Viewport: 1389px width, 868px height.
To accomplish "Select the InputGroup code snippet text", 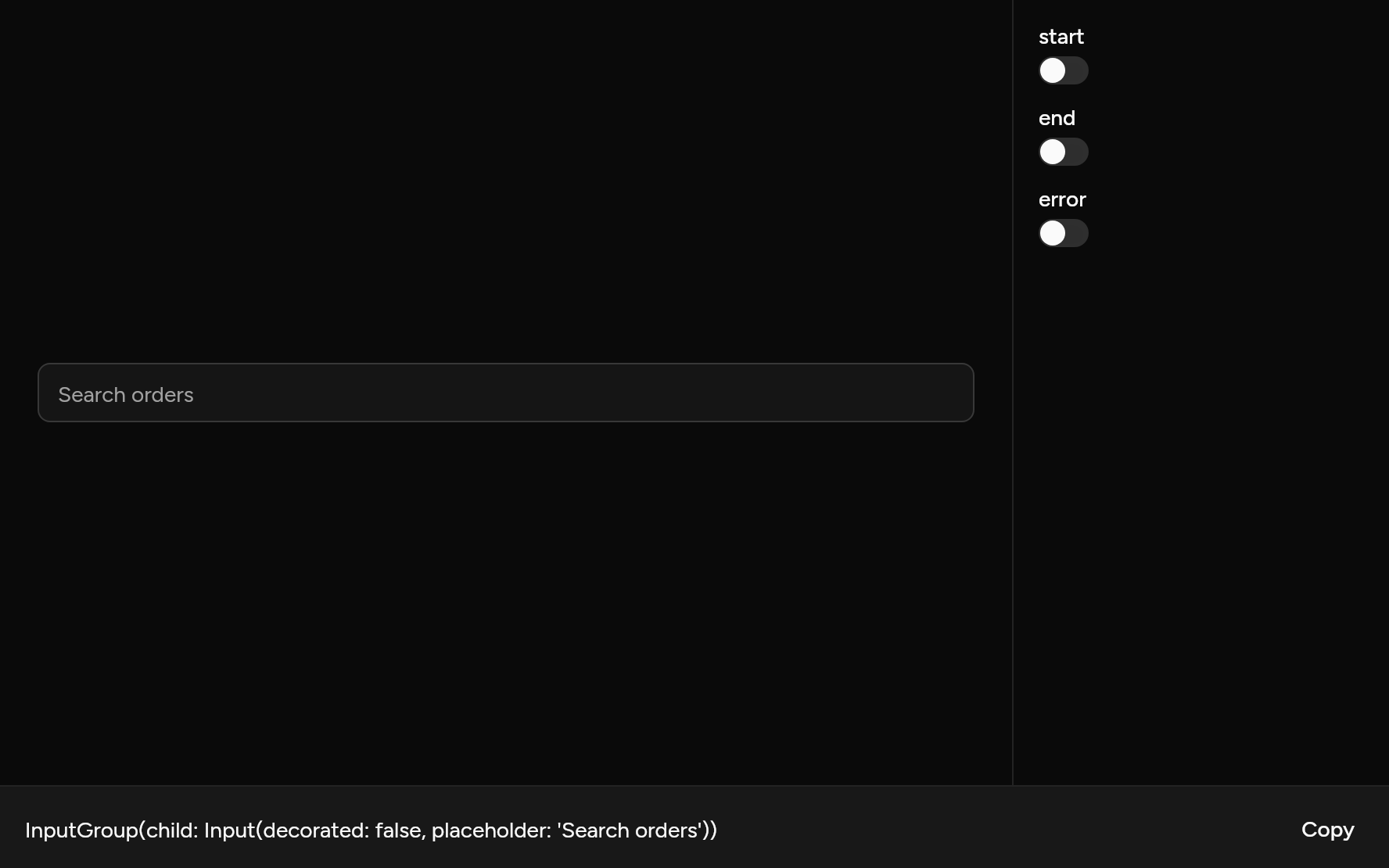I will pyautogui.click(x=371, y=830).
